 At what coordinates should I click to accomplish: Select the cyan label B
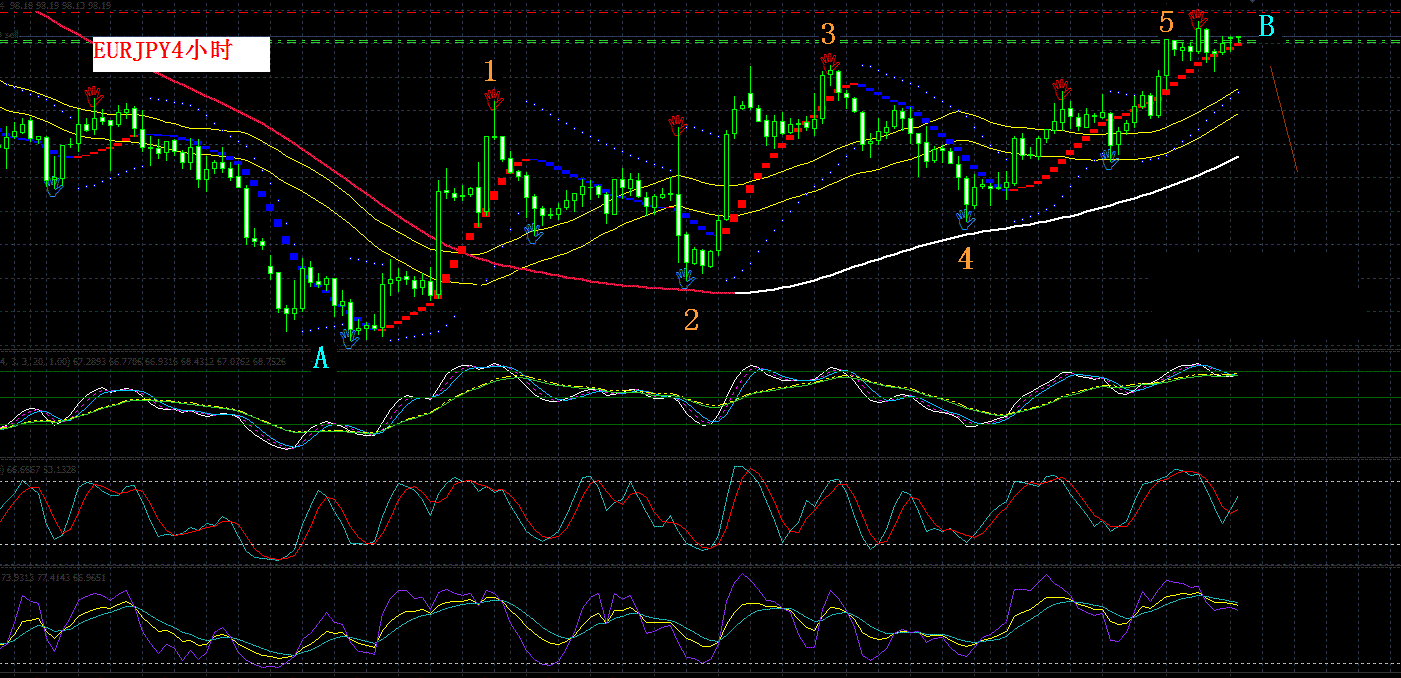click(x=1266, y=27)
